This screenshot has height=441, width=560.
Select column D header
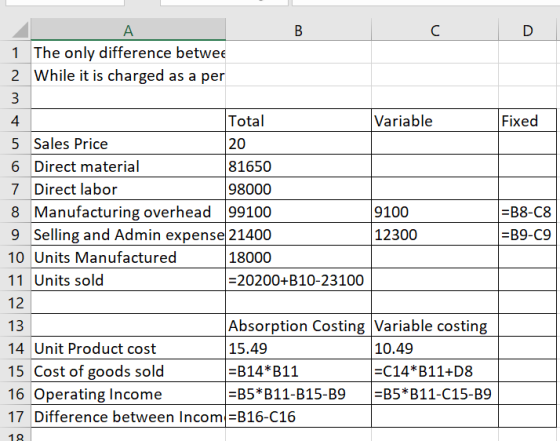528,30
